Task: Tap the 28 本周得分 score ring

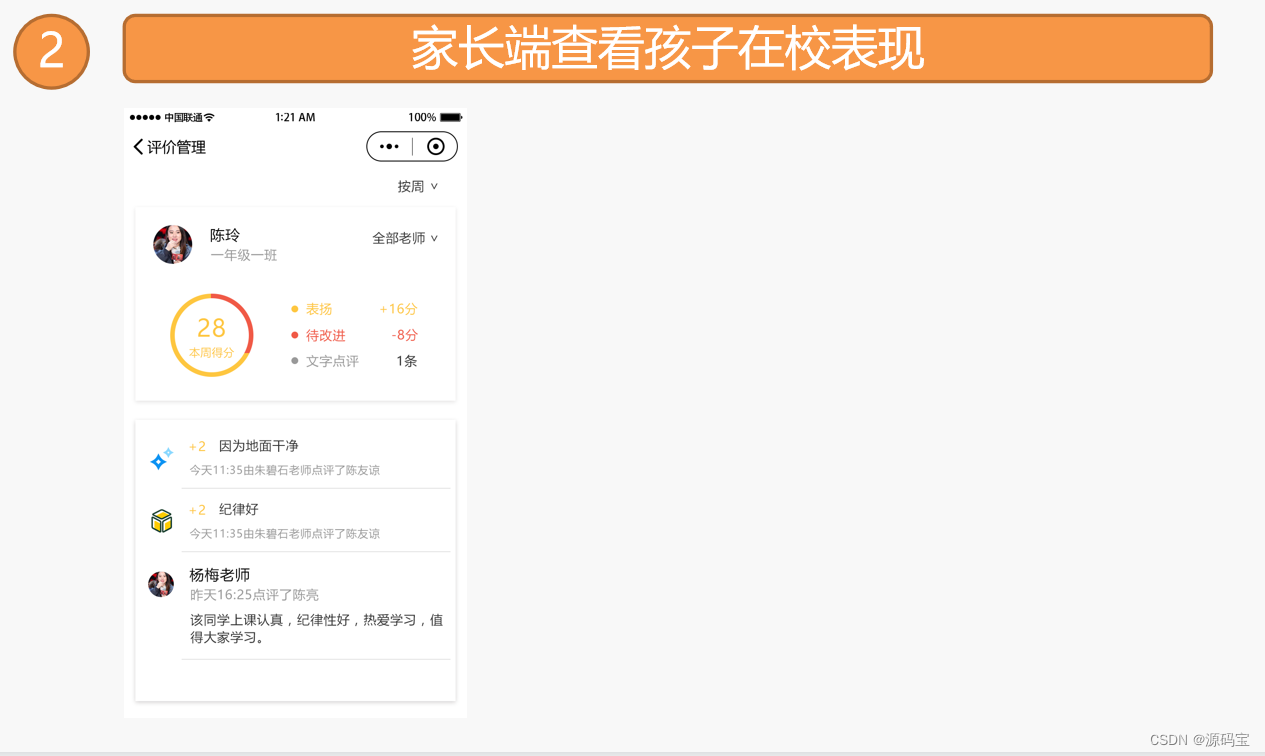Action: coord(211,335)
